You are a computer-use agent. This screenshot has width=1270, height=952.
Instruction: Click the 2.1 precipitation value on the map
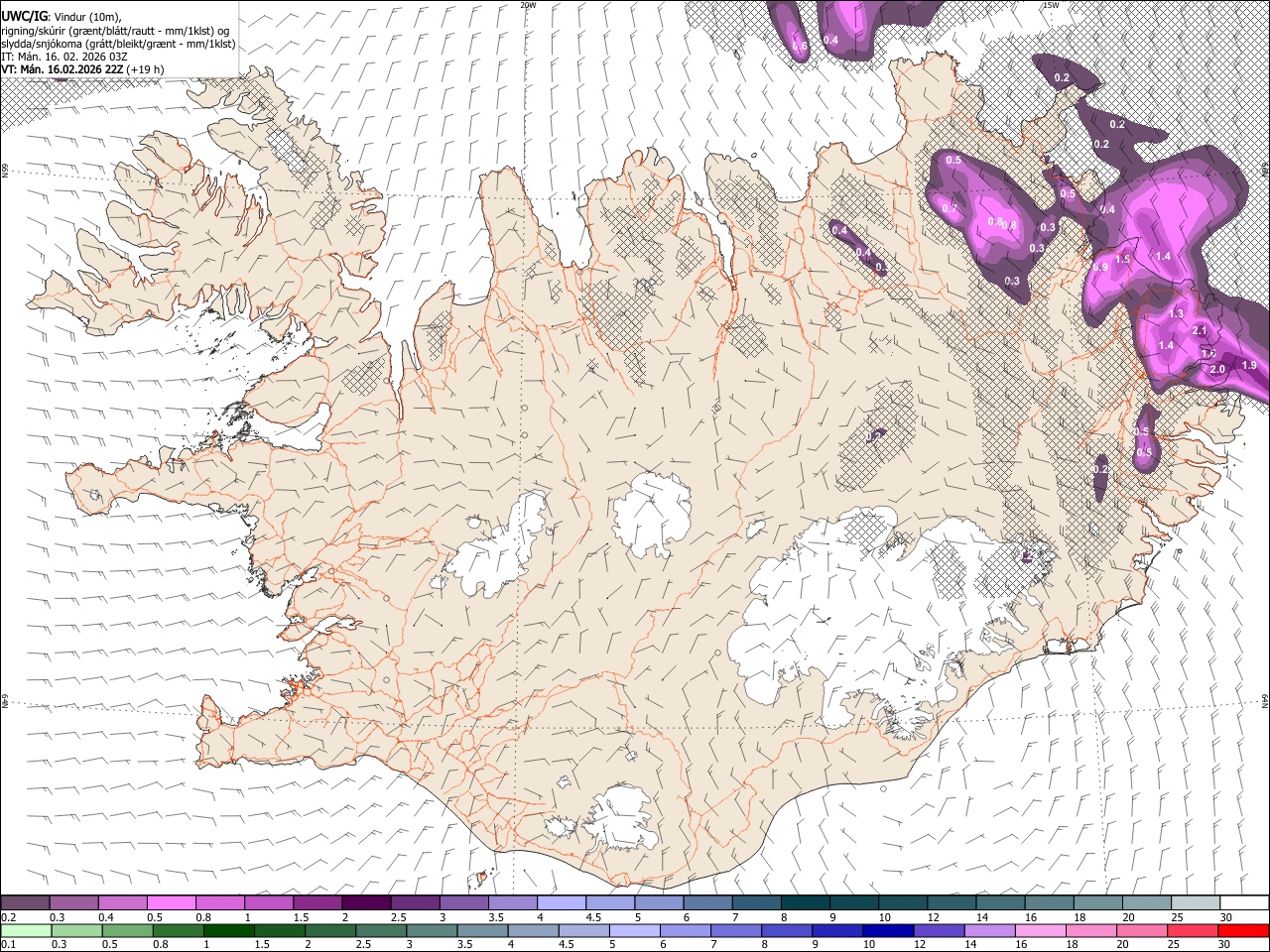click(x=1200, y=330)
